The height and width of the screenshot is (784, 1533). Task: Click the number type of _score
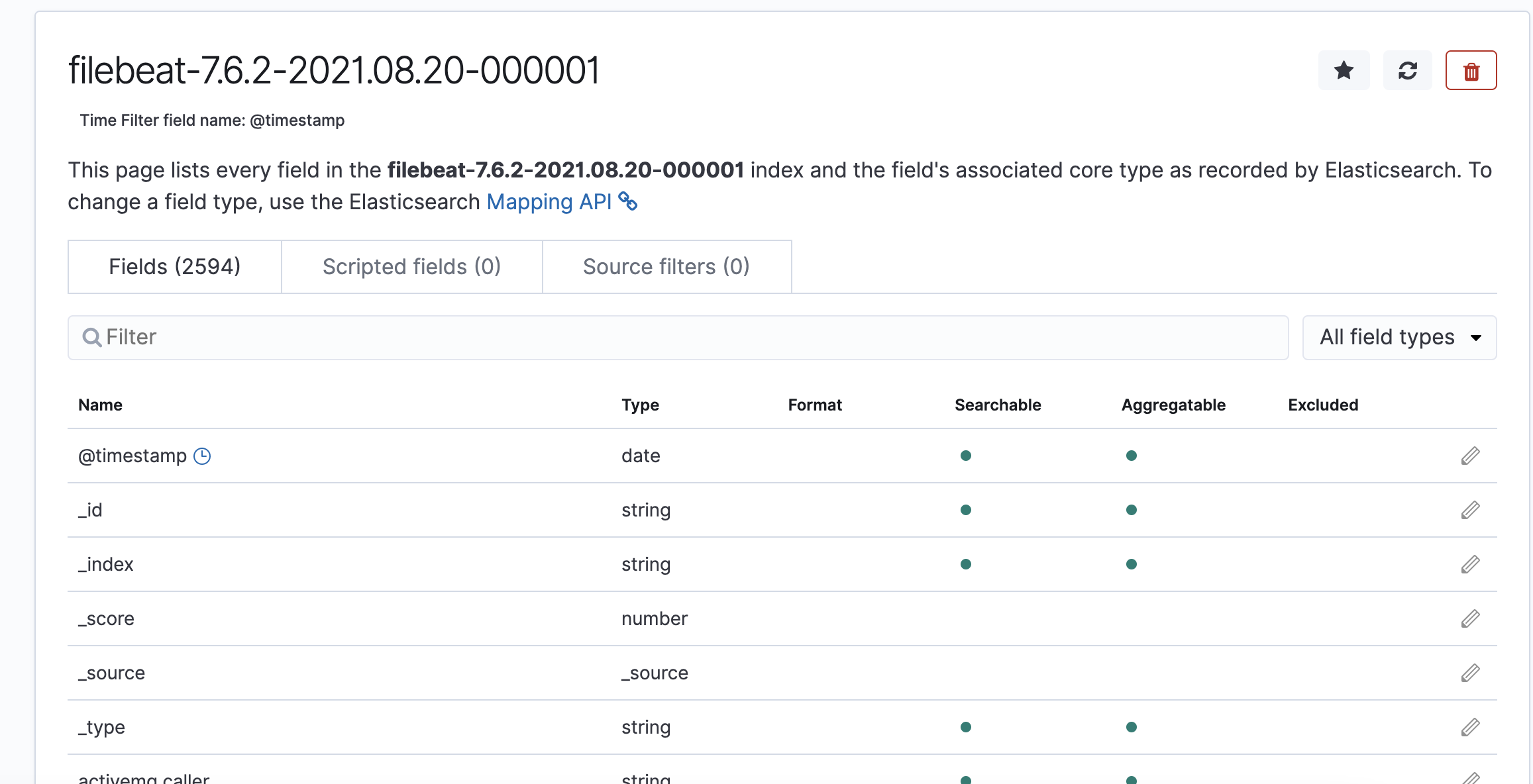click(x=655, y=618)
